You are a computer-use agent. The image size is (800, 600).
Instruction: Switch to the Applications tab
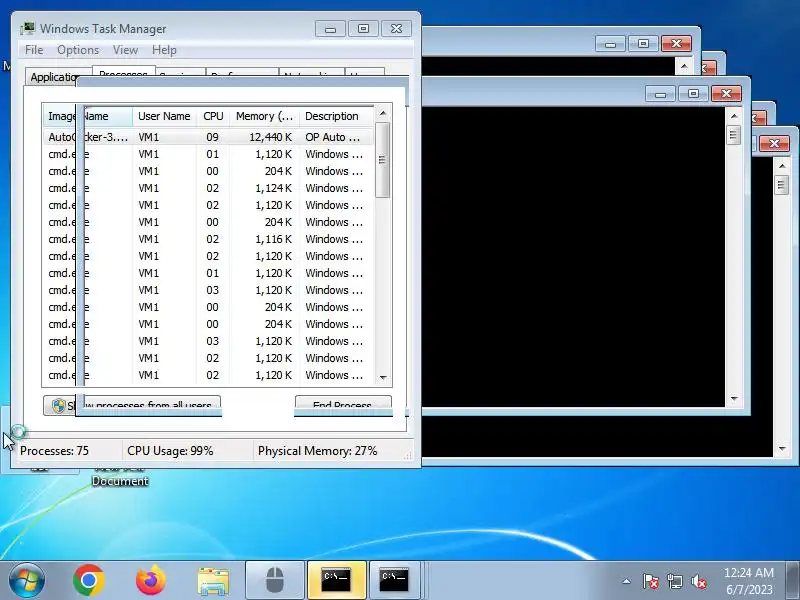pyautogui.click(x=53, y=77)
